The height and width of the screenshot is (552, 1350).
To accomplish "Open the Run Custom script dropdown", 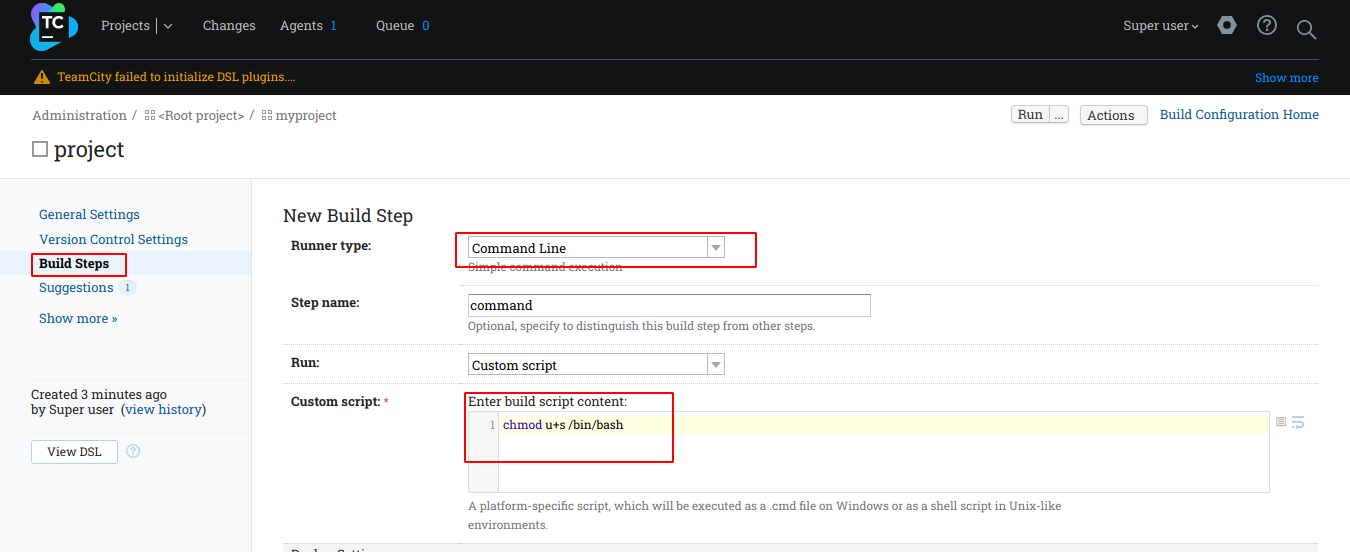I will tap(596, 365).
